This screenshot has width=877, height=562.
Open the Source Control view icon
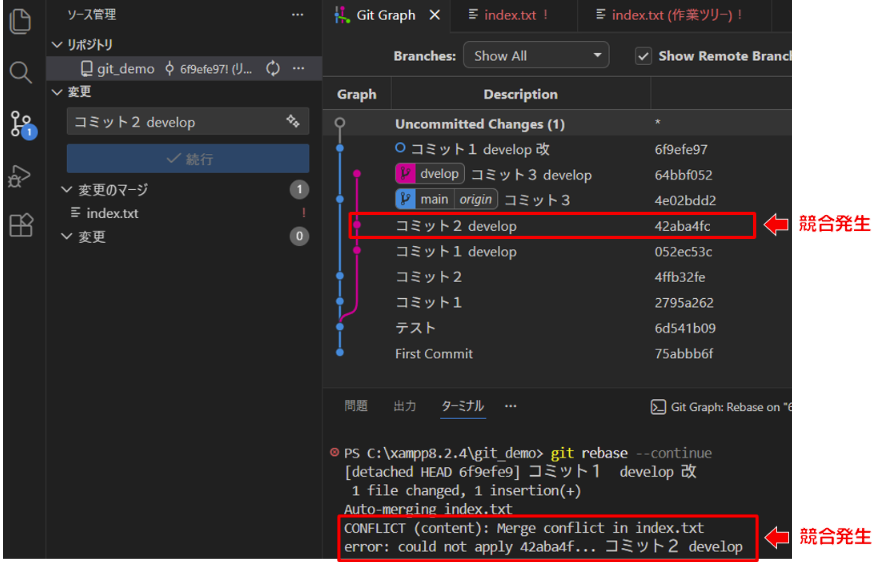click(20, 124)
